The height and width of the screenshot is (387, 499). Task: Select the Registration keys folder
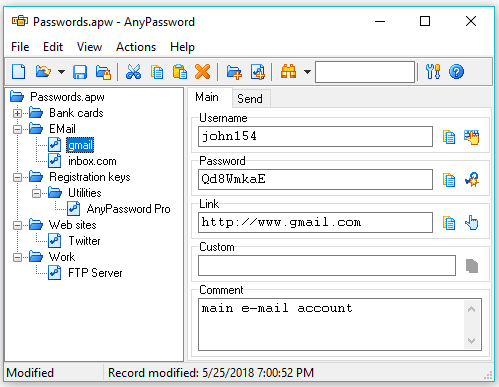click(90, 177)
